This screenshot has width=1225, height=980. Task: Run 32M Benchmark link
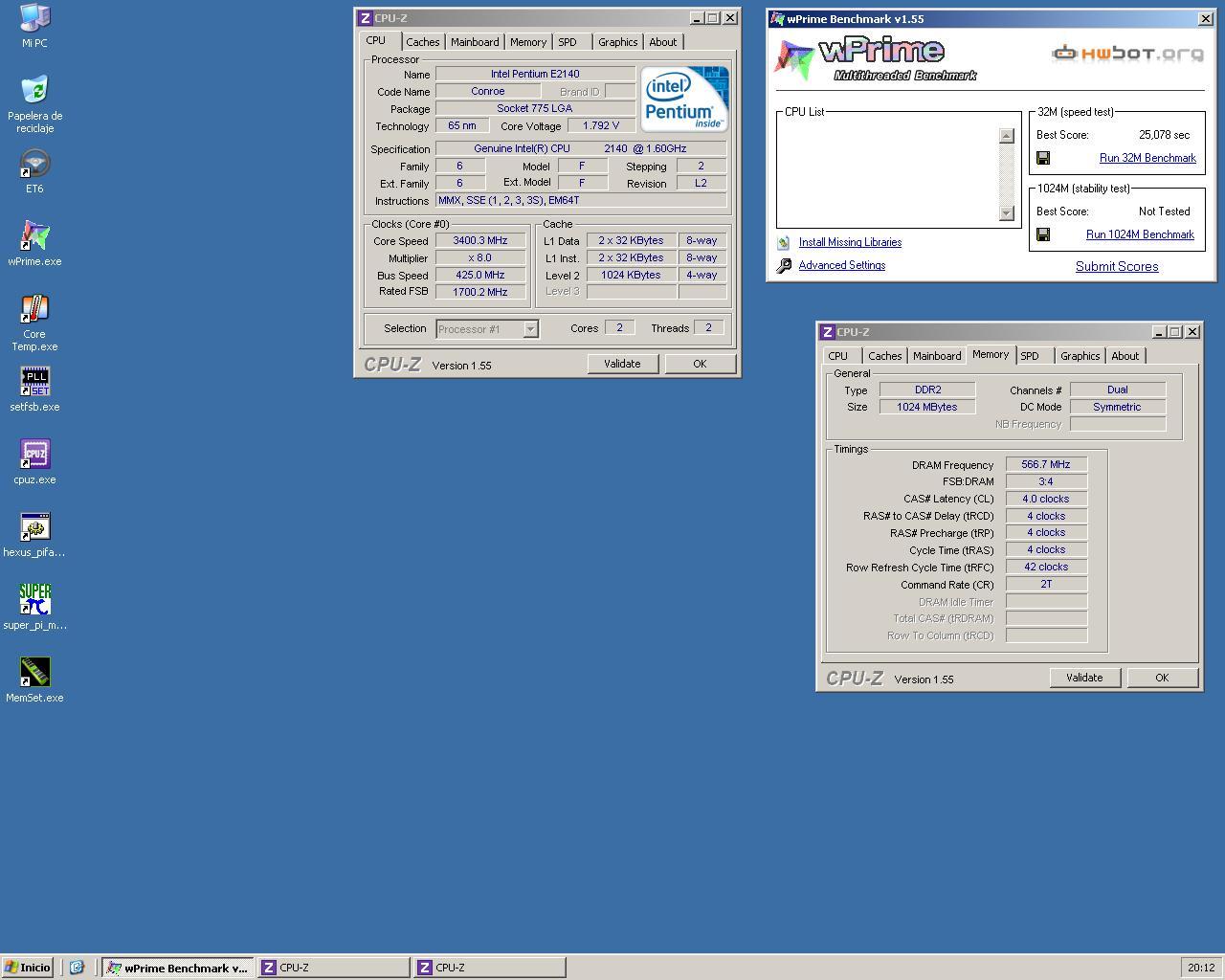point(1147,158)
